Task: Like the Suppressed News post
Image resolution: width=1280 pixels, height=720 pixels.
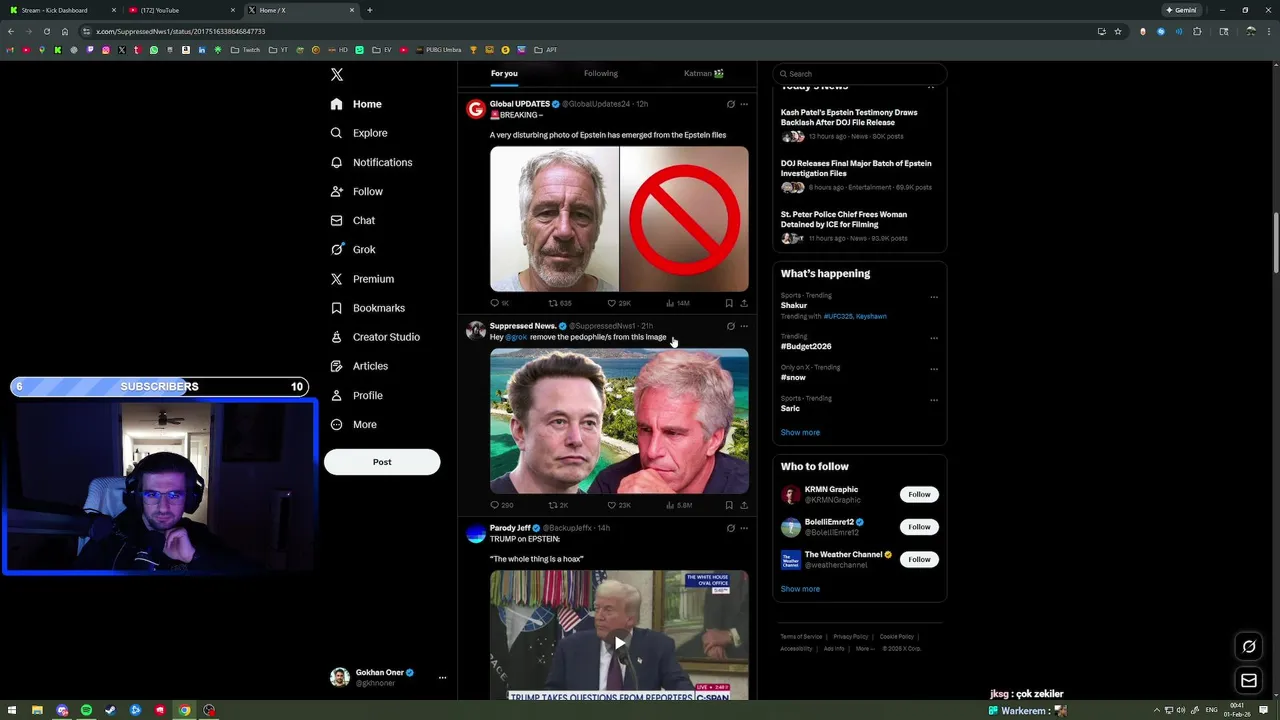Action: [619, 505]
